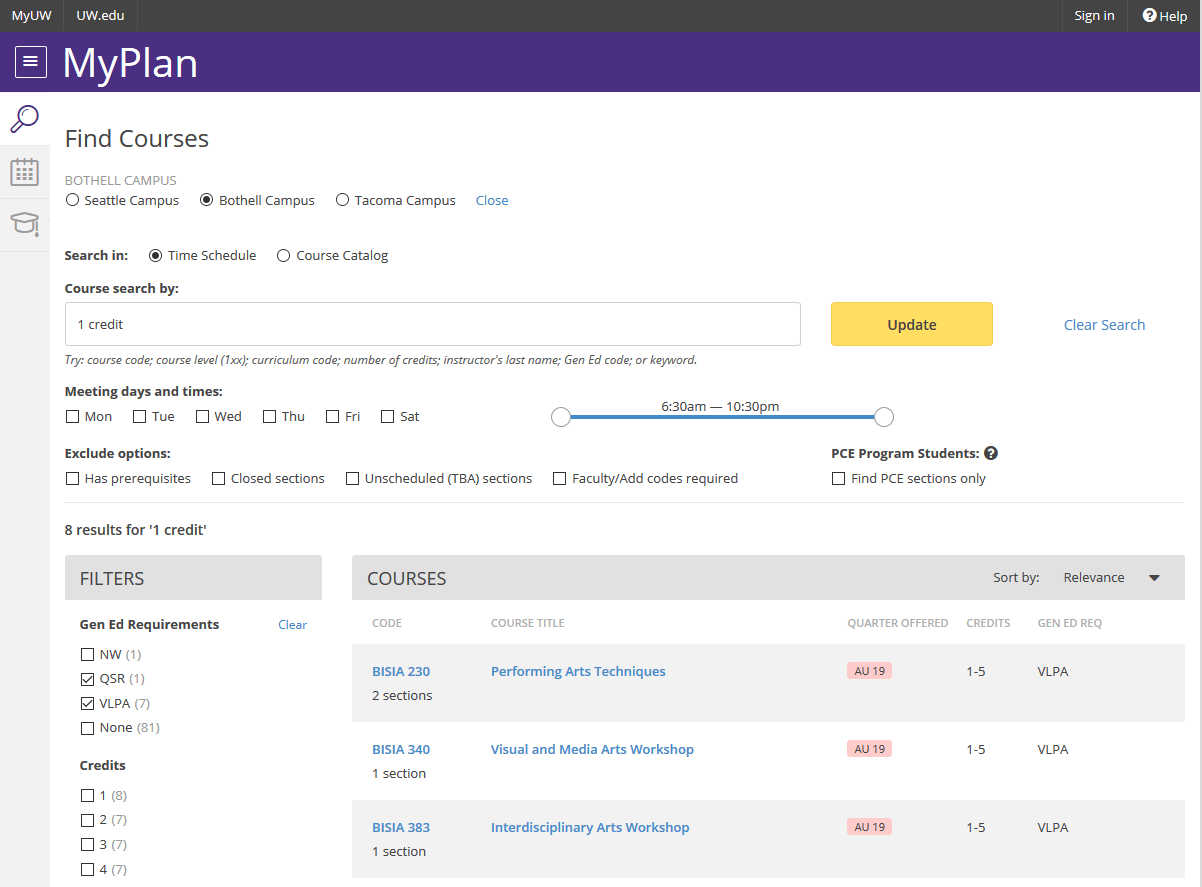Click the start time slider handle
Viewport: 1202px width, 887px height.
click(x=561, y=417)
